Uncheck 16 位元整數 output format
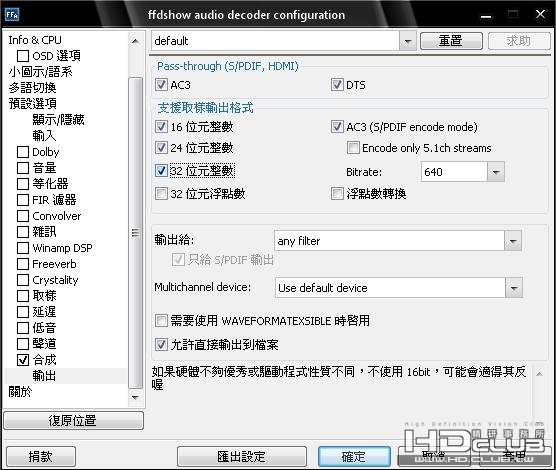This screenshot has height=470, width=556. 161,127
